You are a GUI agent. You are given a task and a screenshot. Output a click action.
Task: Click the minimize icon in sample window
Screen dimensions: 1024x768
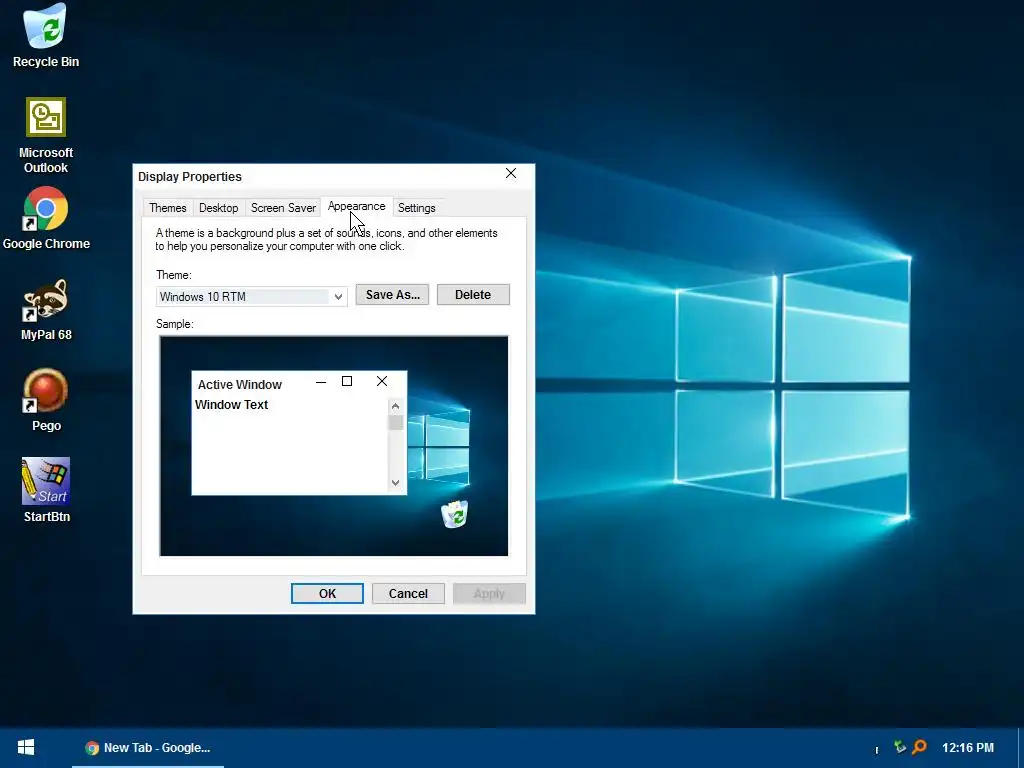pos(321,382)
